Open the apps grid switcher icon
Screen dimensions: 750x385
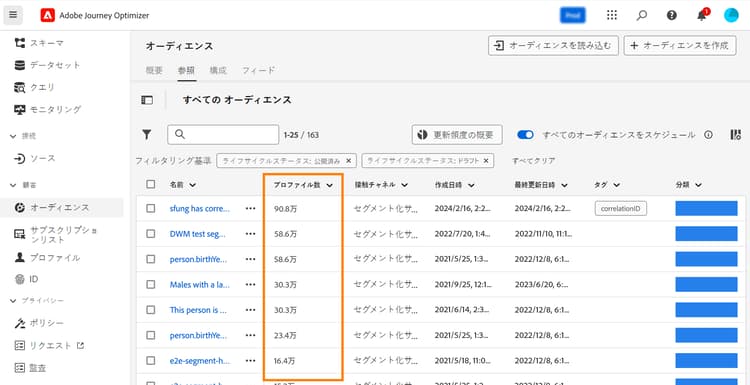tap(611, 15)
